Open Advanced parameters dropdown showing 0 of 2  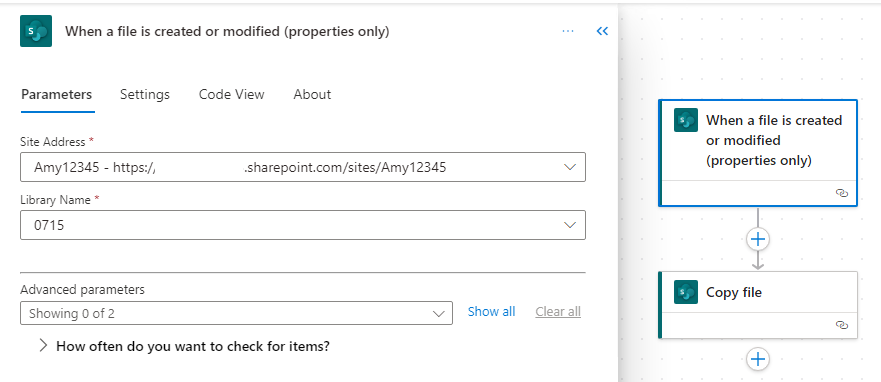pos(236,313)
